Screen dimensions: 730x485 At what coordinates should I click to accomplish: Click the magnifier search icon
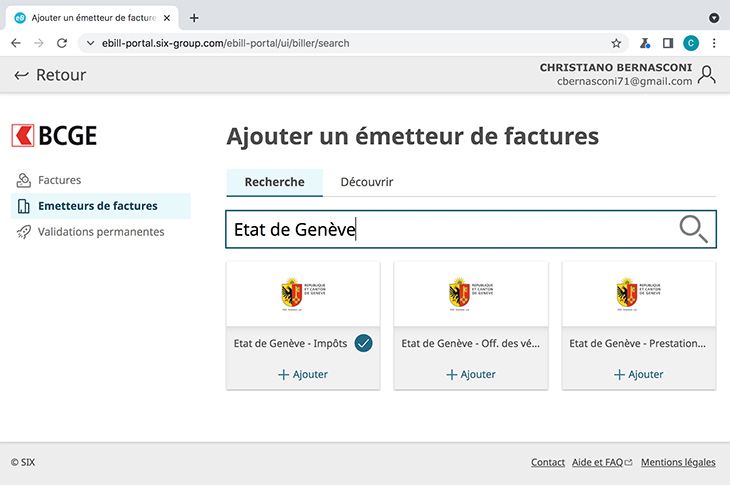pyautogui.click(x=694, y=229)
